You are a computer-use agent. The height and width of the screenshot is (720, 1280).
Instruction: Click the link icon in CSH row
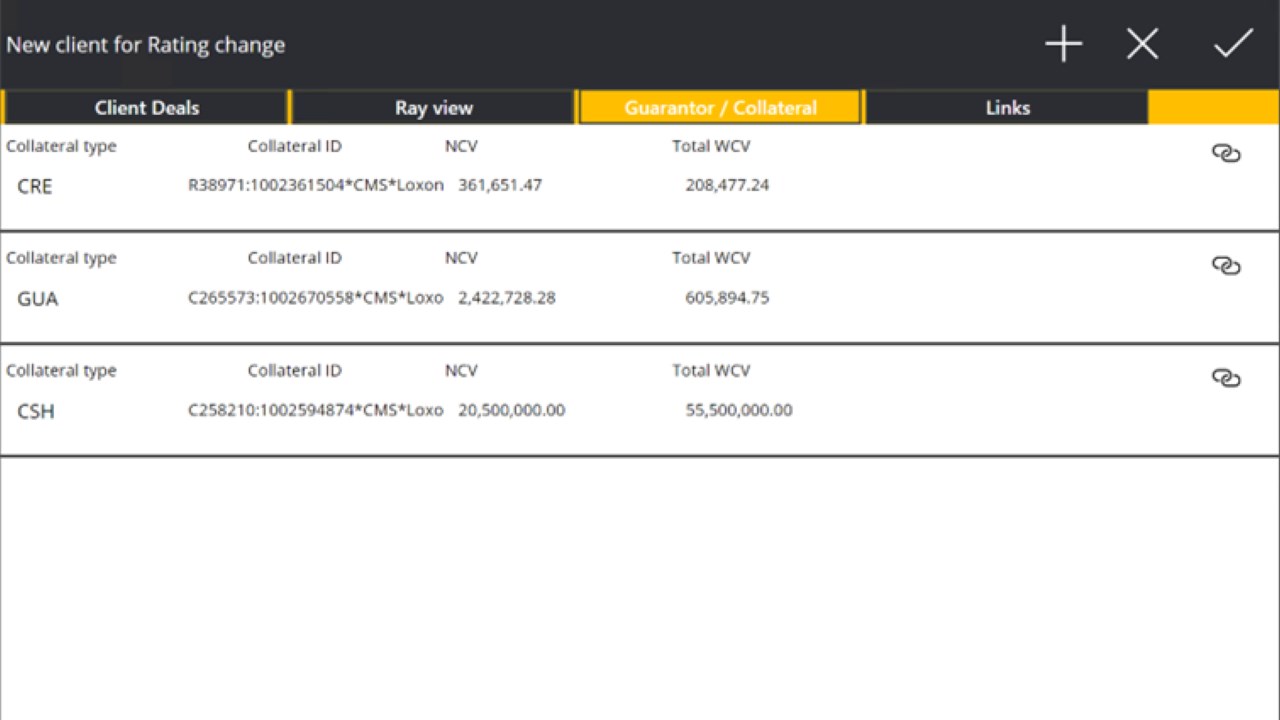coord(1226,378)
